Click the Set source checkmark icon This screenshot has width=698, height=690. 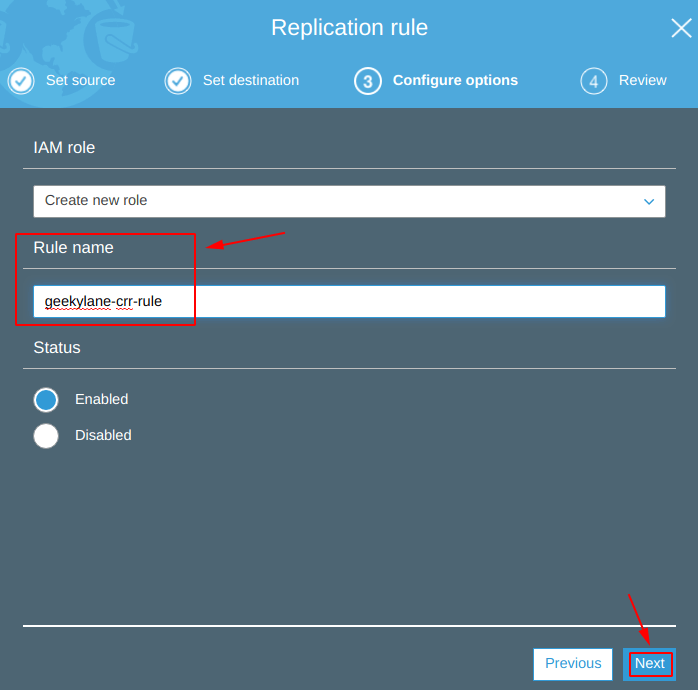[21, 81]
